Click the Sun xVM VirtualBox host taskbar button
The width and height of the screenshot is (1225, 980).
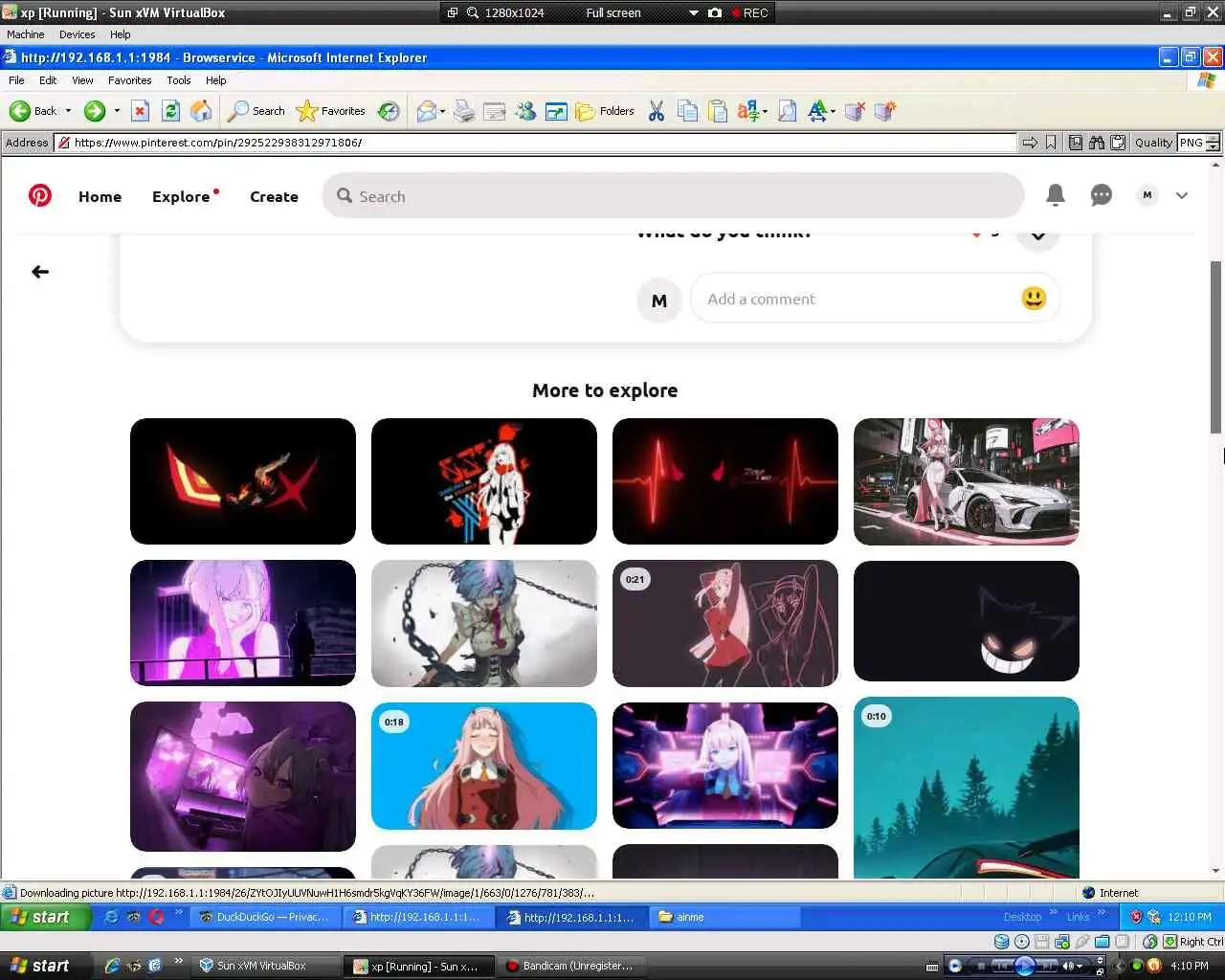pos(265,966)
